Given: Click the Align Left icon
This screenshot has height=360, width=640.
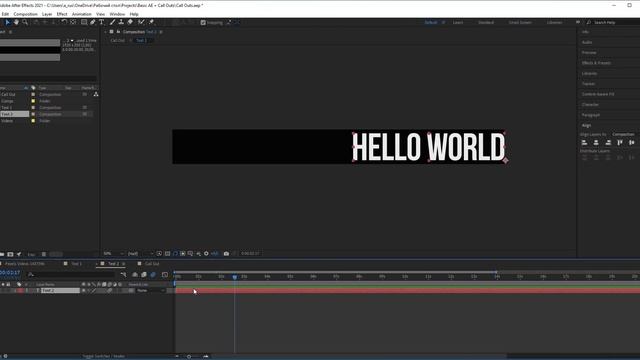Looking at the screenshot, I should tap(584, 142).
